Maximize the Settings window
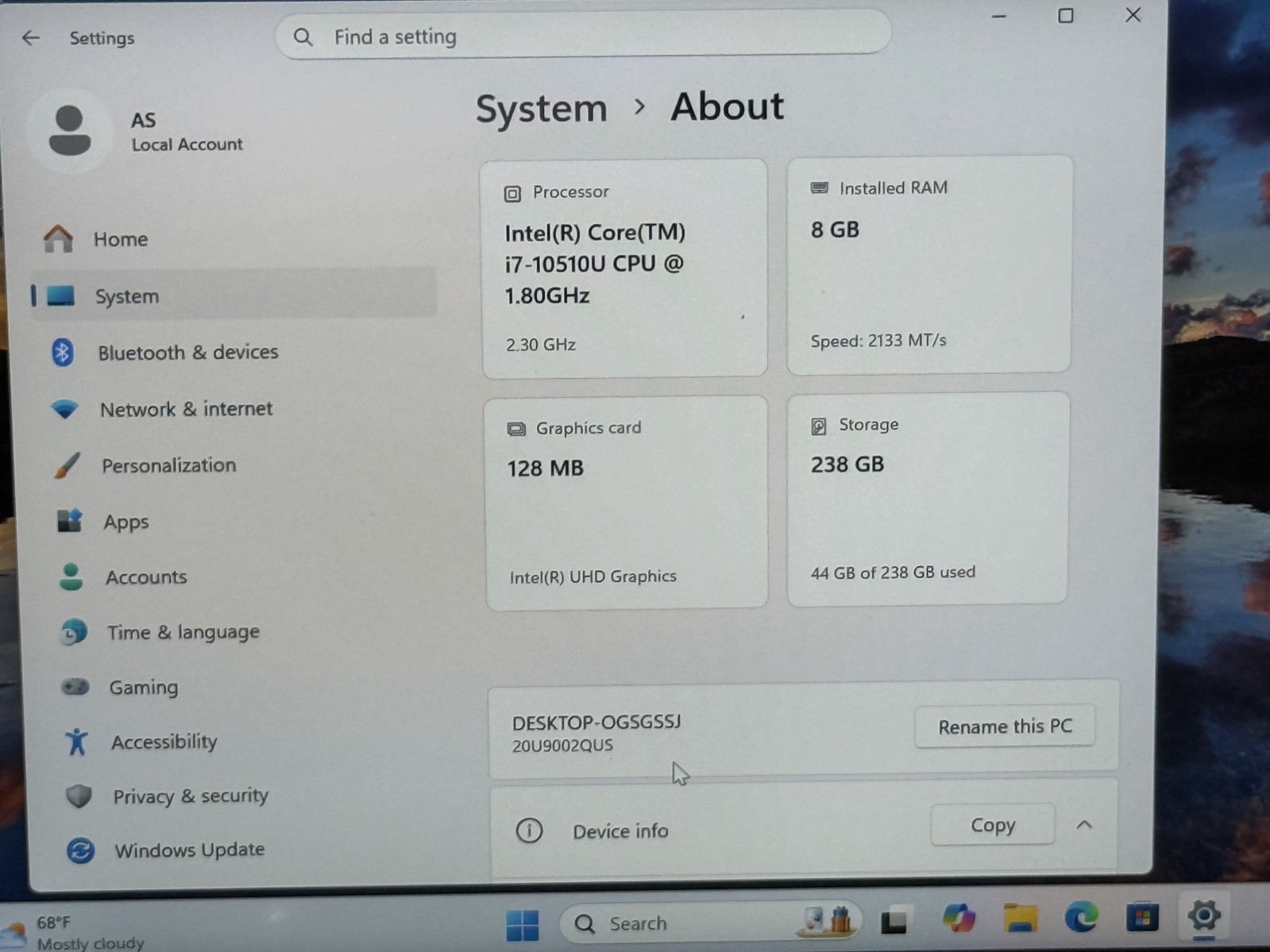This screenshot has height=952, width=1270. [x=1066, y=16]
